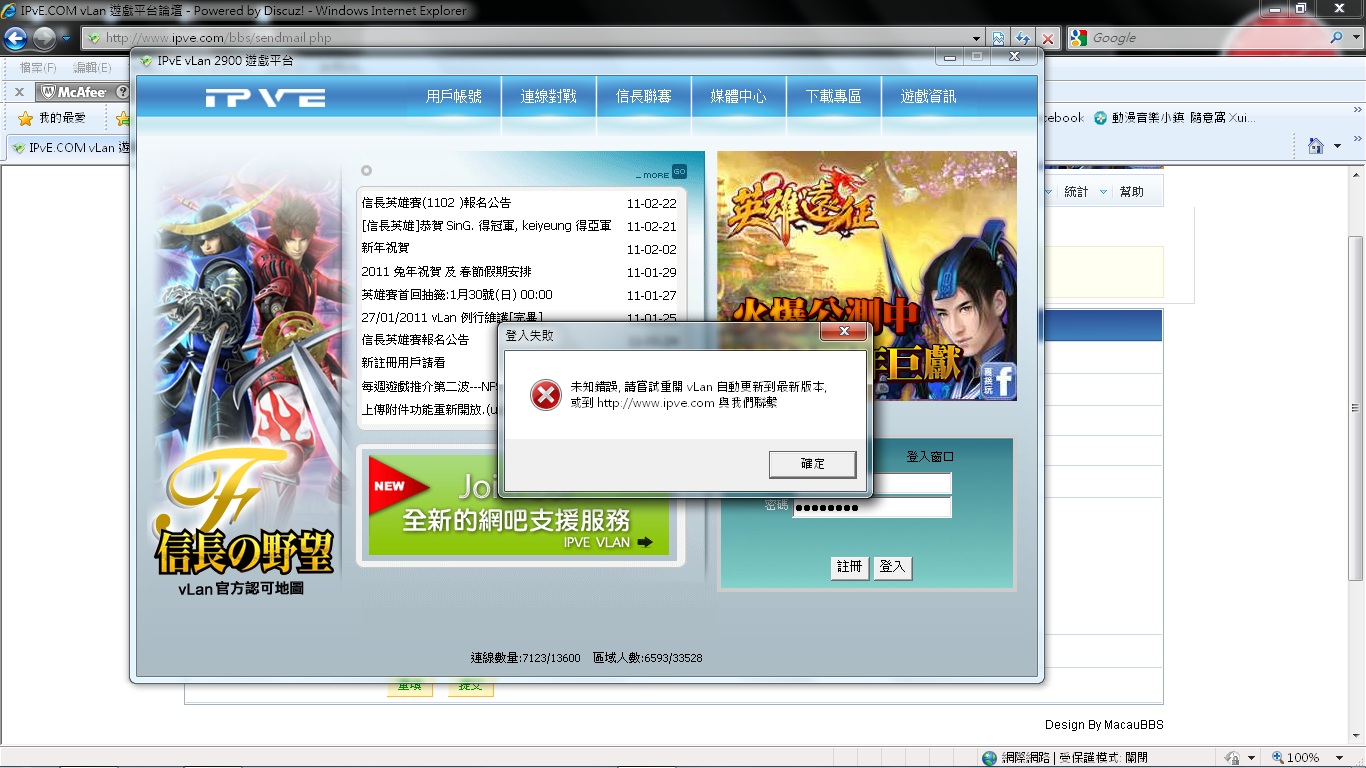Open the recent pages dropdown next to Forward
Image resolution: width=1366 pixels, height=768 pixels.
click(66, 39)
